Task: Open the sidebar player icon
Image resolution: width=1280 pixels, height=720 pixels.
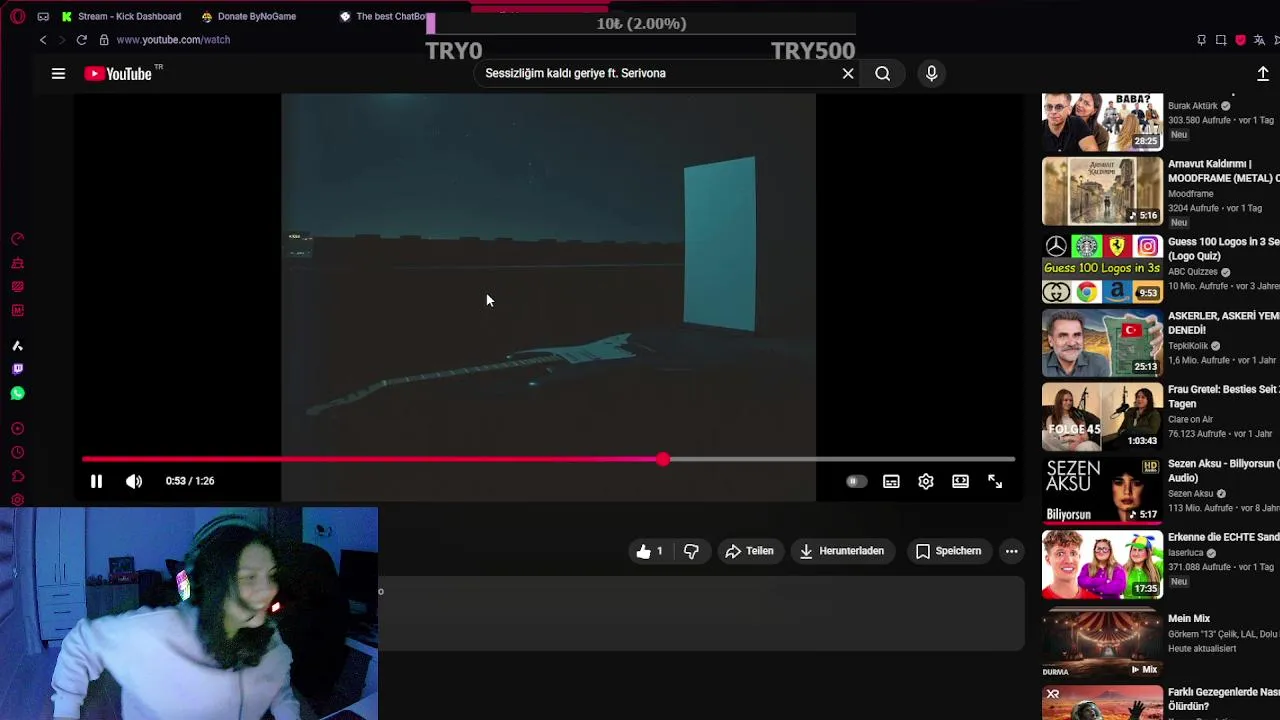Action: 17,429
